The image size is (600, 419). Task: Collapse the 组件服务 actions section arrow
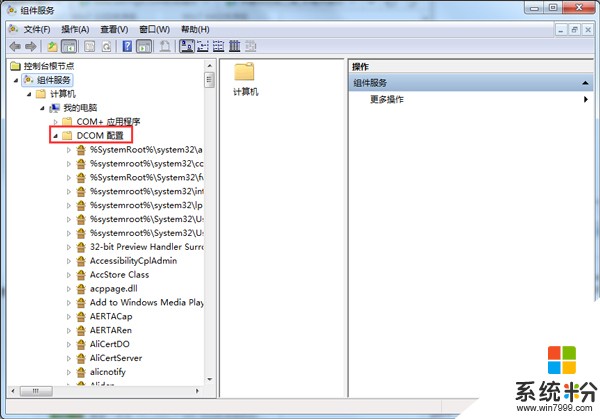click(x=585, y=83)
